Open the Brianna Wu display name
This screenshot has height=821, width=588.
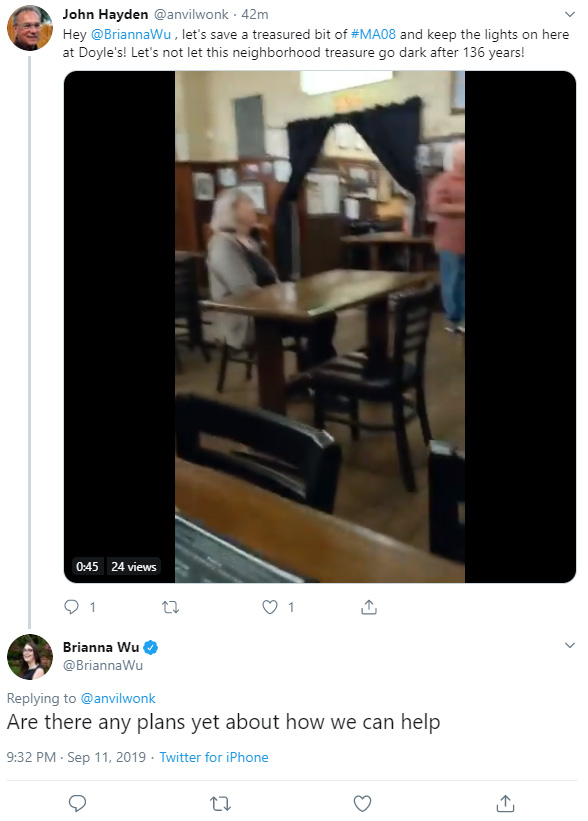coord(101,647)
